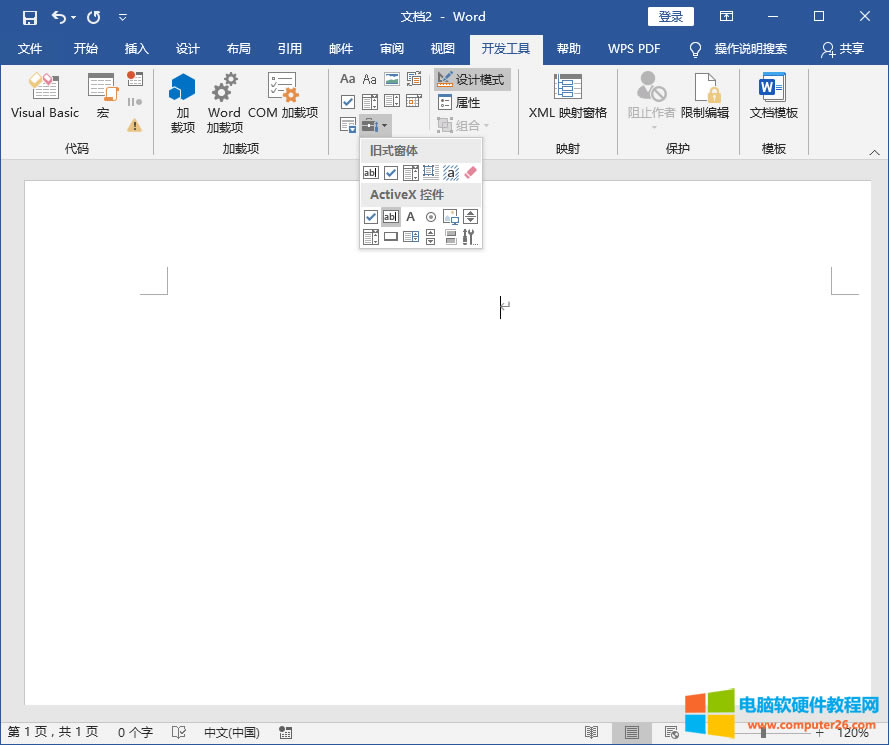Select the ActiveX command button control
Screen dimensions: 889x745
390,236
